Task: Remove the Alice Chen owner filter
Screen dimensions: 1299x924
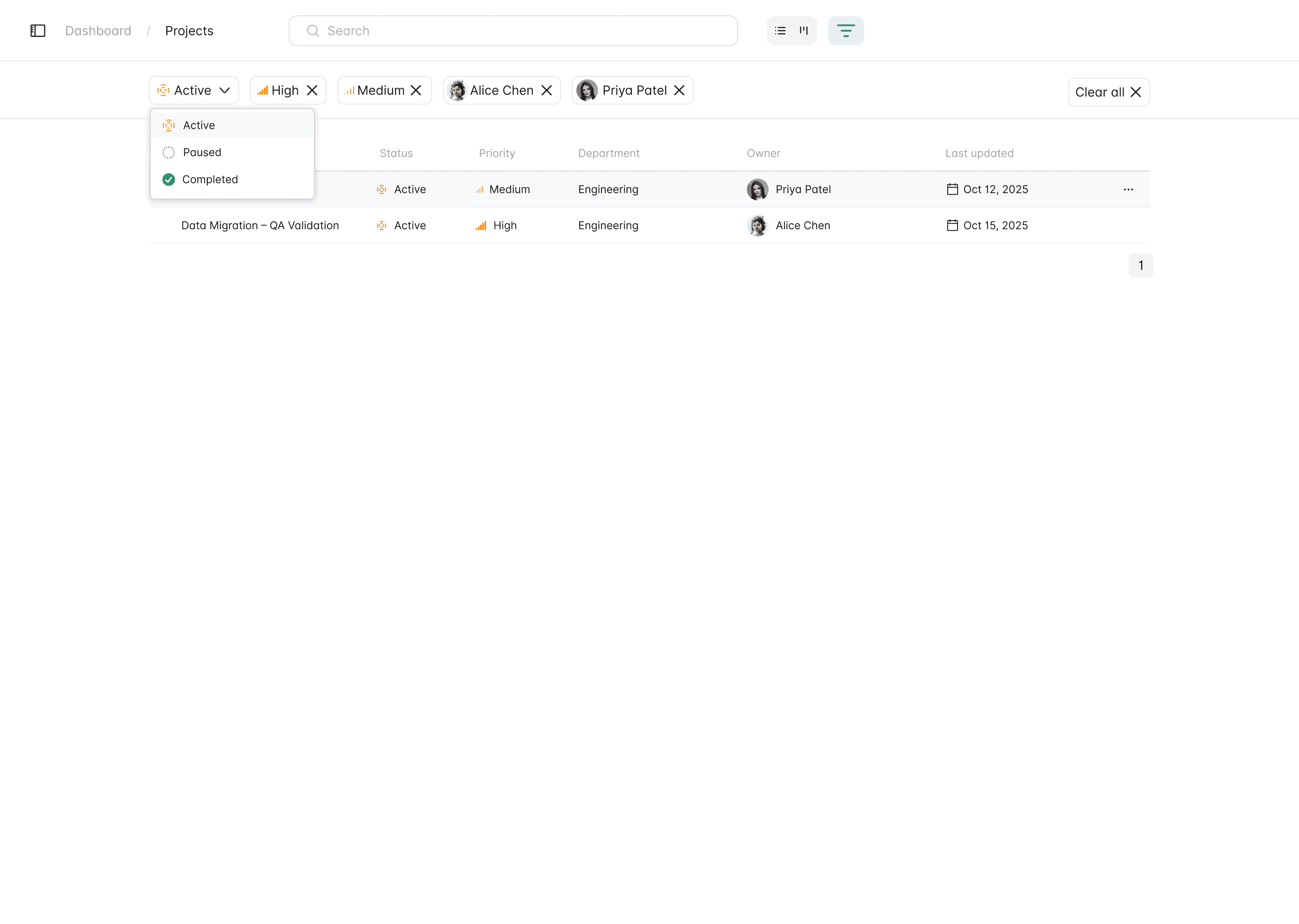Action: 546,90
